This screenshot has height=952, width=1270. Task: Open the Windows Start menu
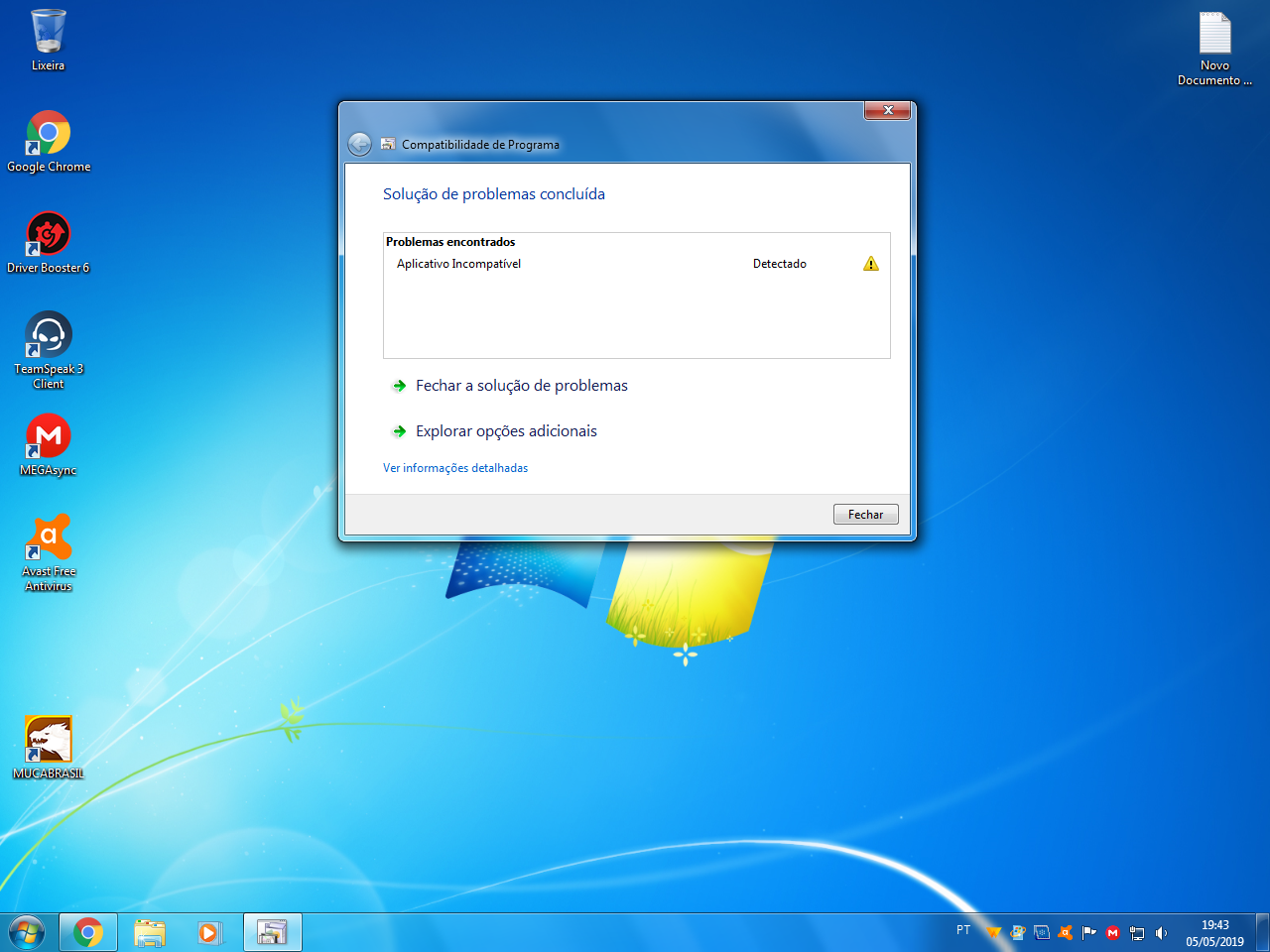pos(27,932)
